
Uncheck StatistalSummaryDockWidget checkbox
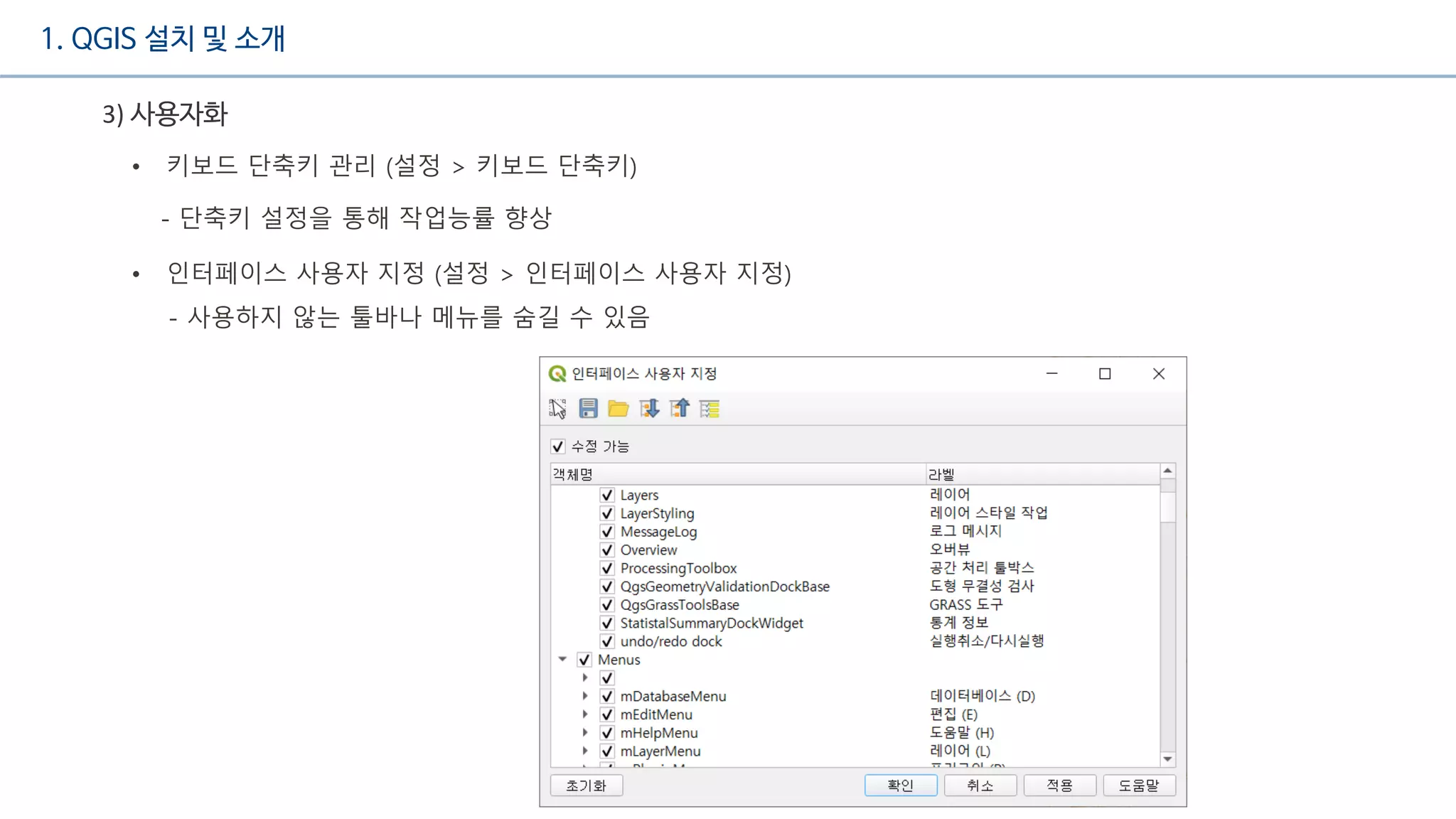607,623
